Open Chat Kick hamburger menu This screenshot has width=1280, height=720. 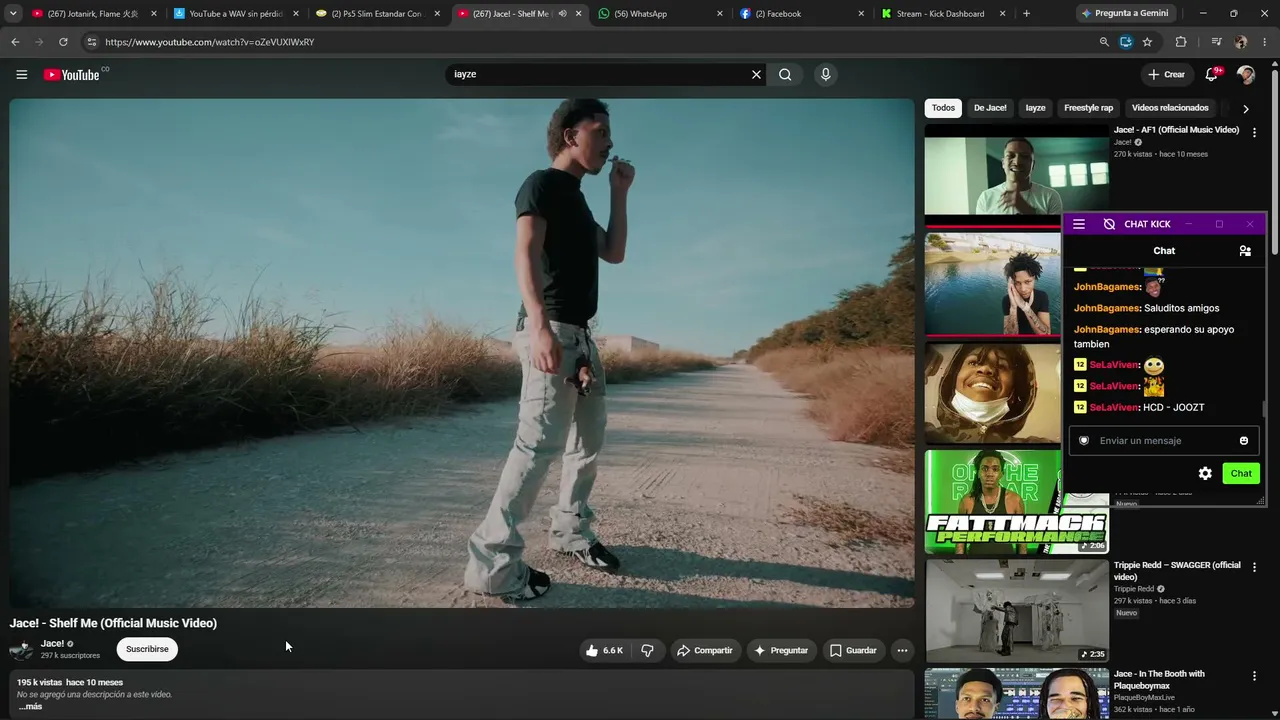click(1079, 224)
